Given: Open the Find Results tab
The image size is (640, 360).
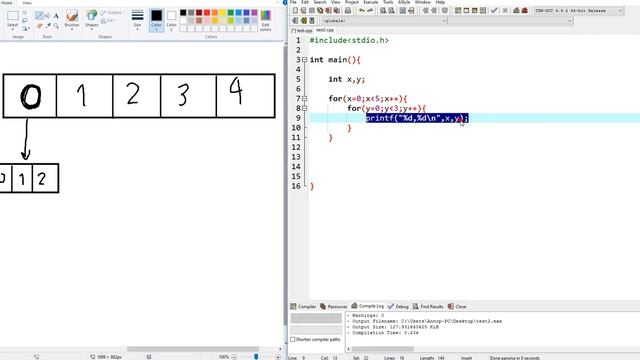Looking at the screenshot, I should click(428, 307).
